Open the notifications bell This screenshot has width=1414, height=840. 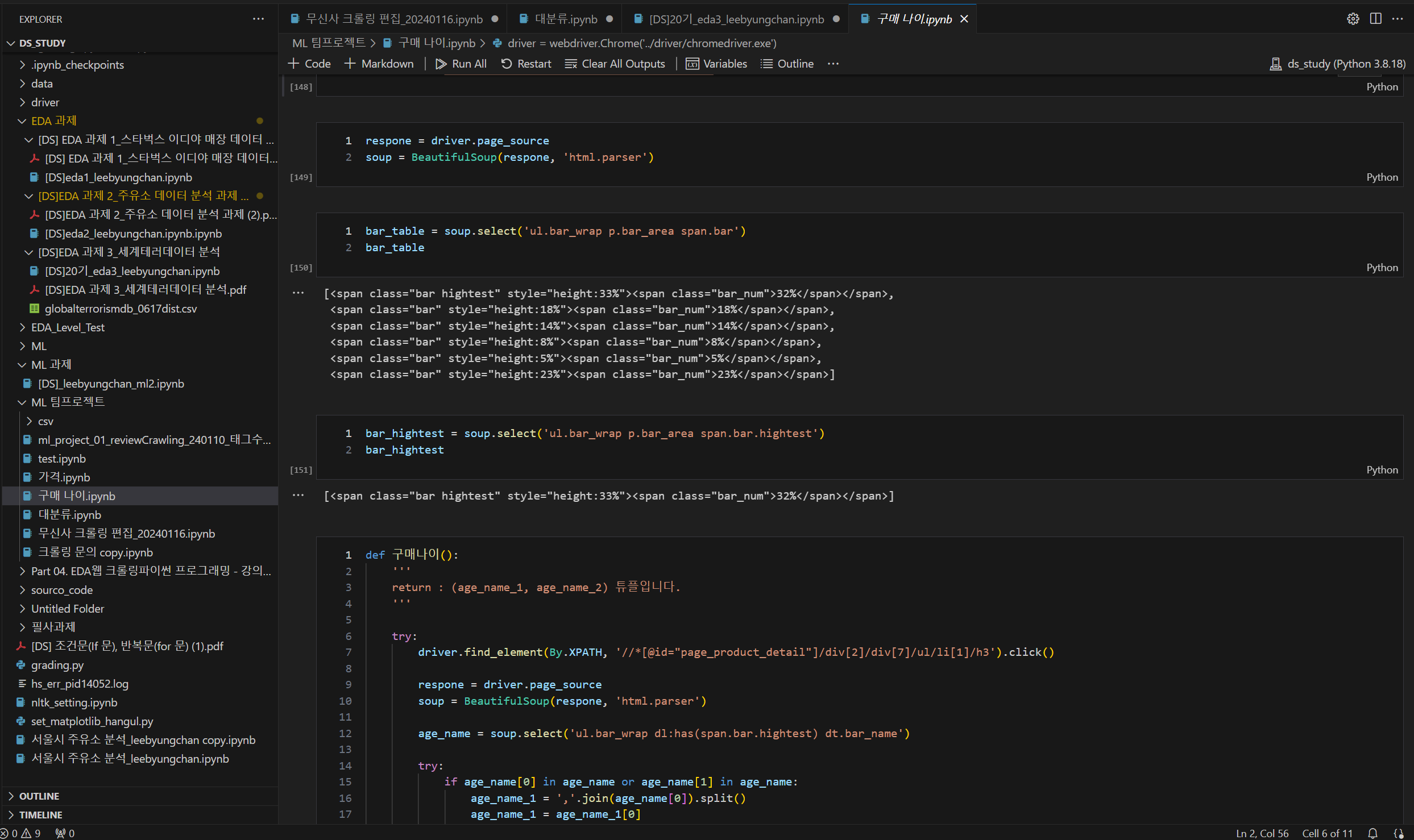point(1372,833)
